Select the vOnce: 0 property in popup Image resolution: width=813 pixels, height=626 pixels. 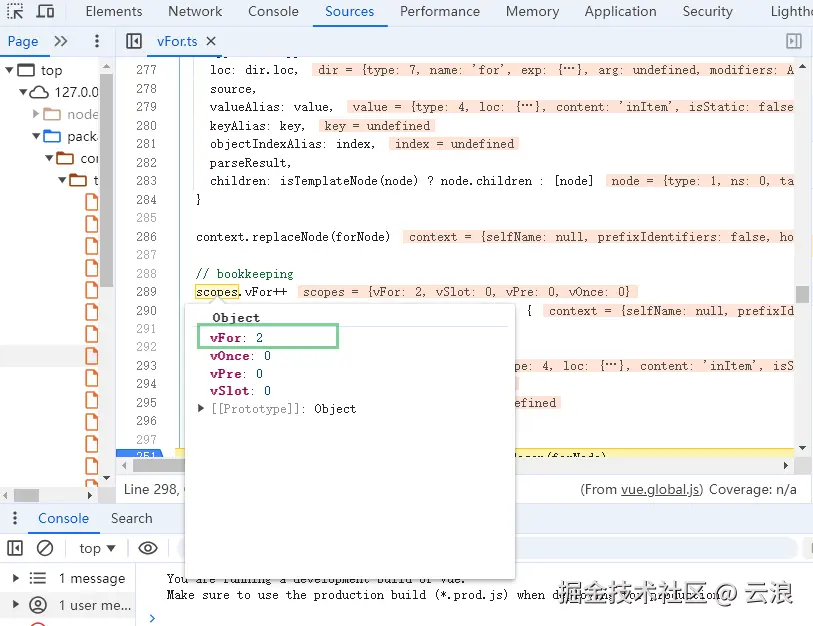click(x=241, y=356)
